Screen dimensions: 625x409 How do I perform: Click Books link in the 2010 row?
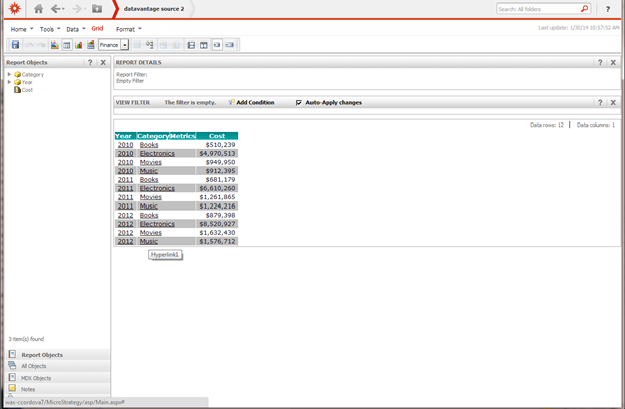pos(149,145)
